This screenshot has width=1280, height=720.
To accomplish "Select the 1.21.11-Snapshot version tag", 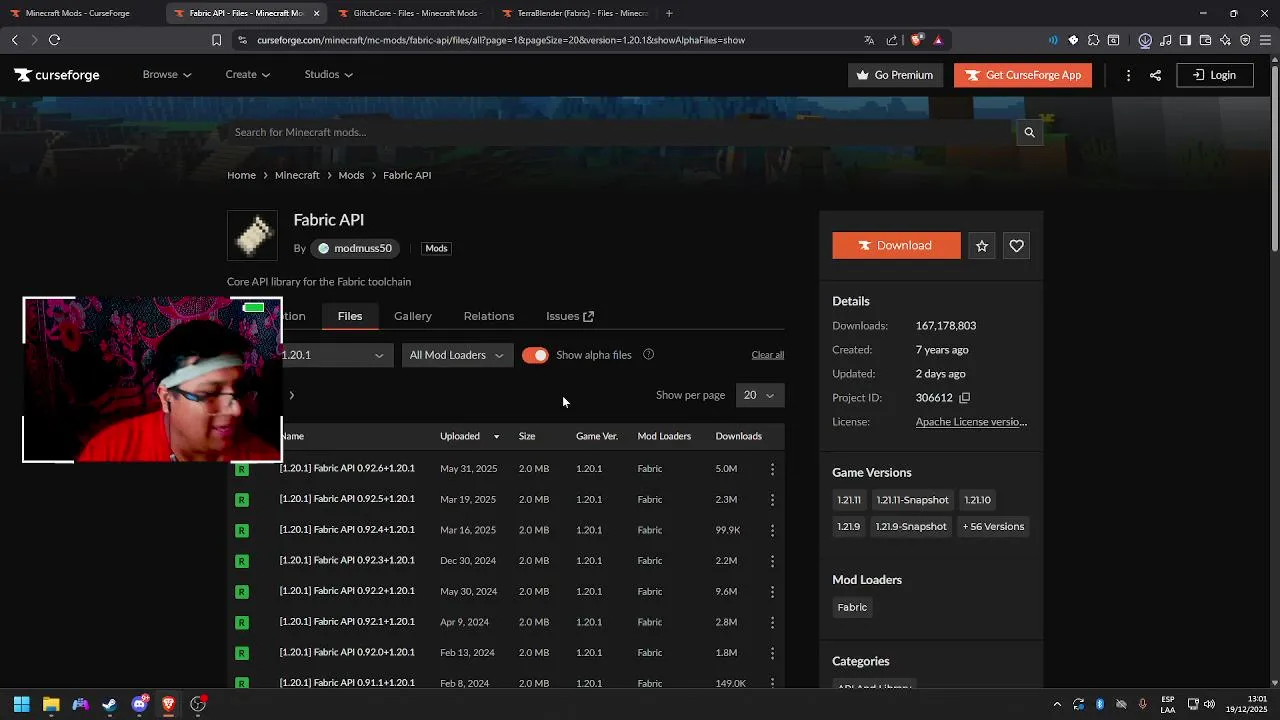I will click(912, 500).
